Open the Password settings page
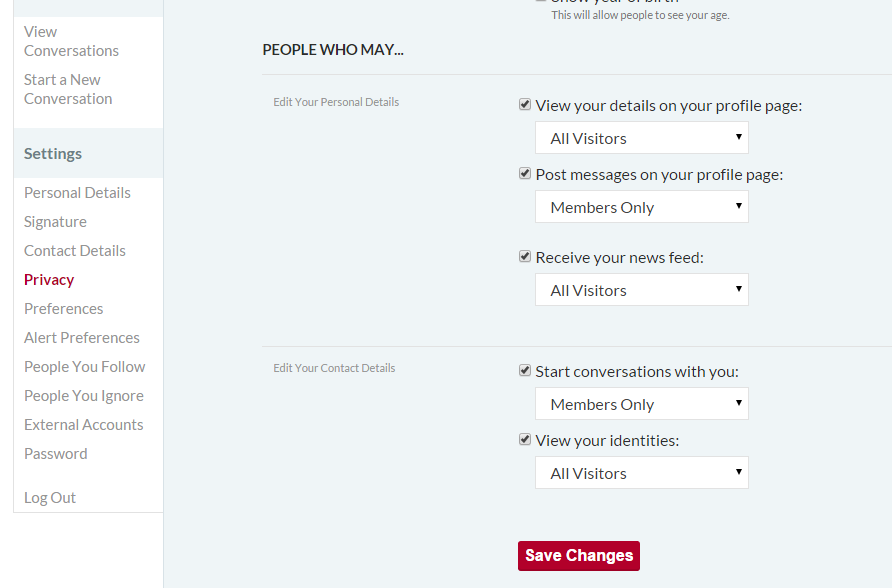This screenshot has height=588, width=892. click(55, 453)
